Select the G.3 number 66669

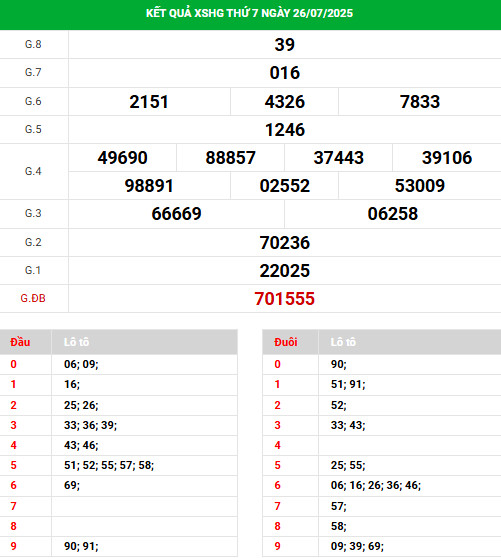point(176,214)
